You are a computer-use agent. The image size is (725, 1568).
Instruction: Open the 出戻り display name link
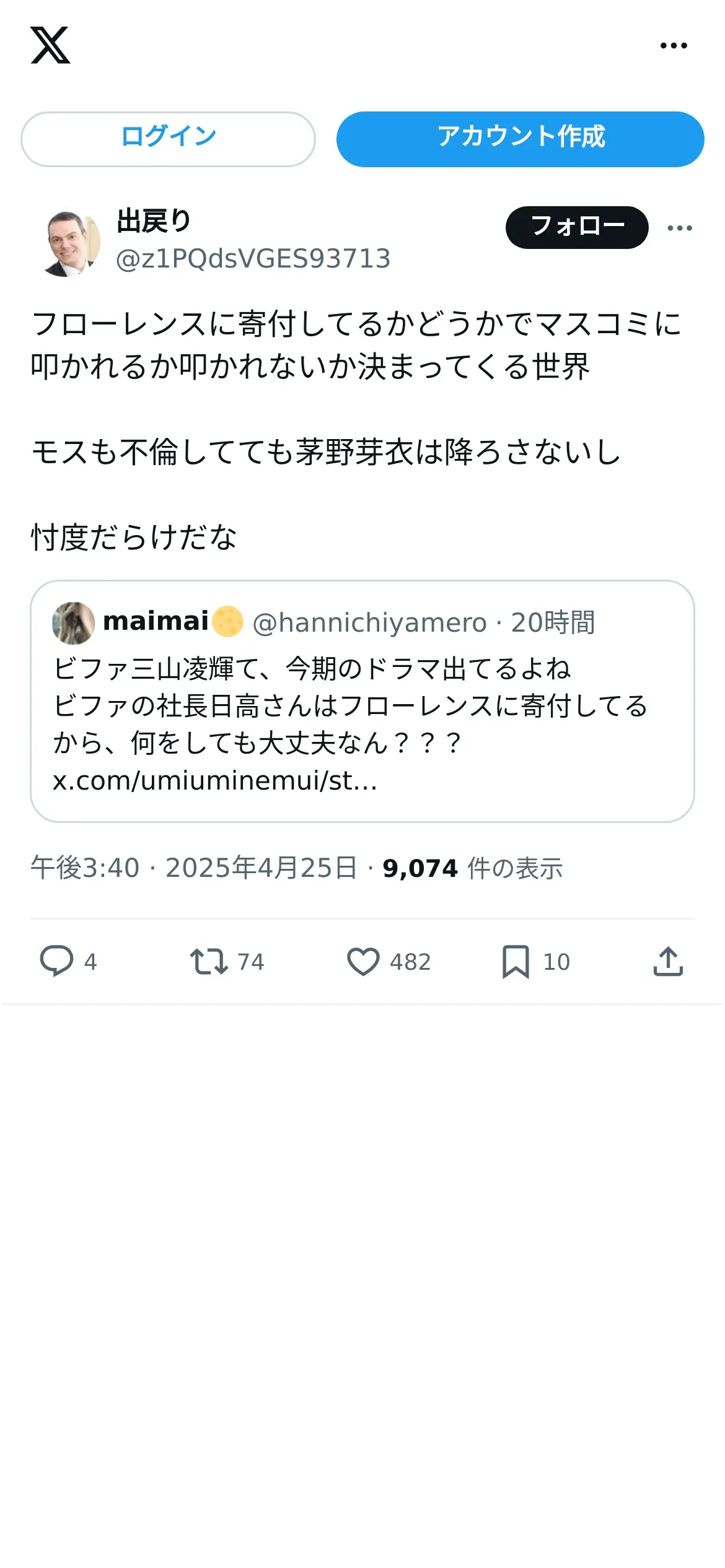coord(154,221)
